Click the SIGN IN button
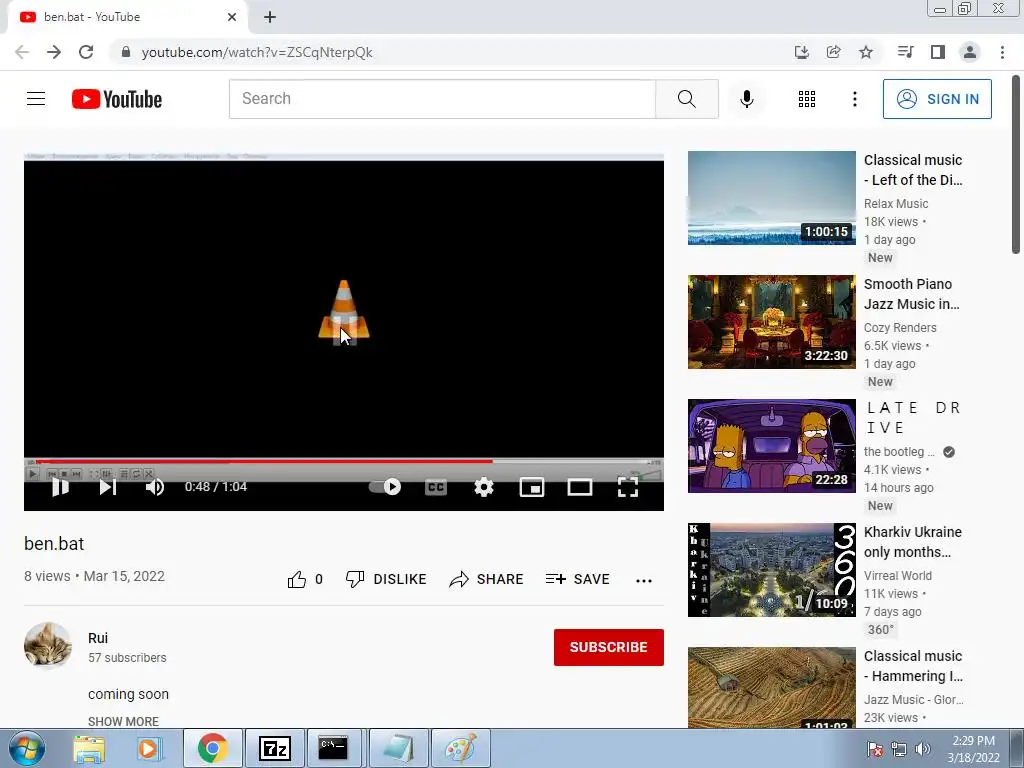The height and width of the screenshot is (768, 1024). click(x=936, y=99)
